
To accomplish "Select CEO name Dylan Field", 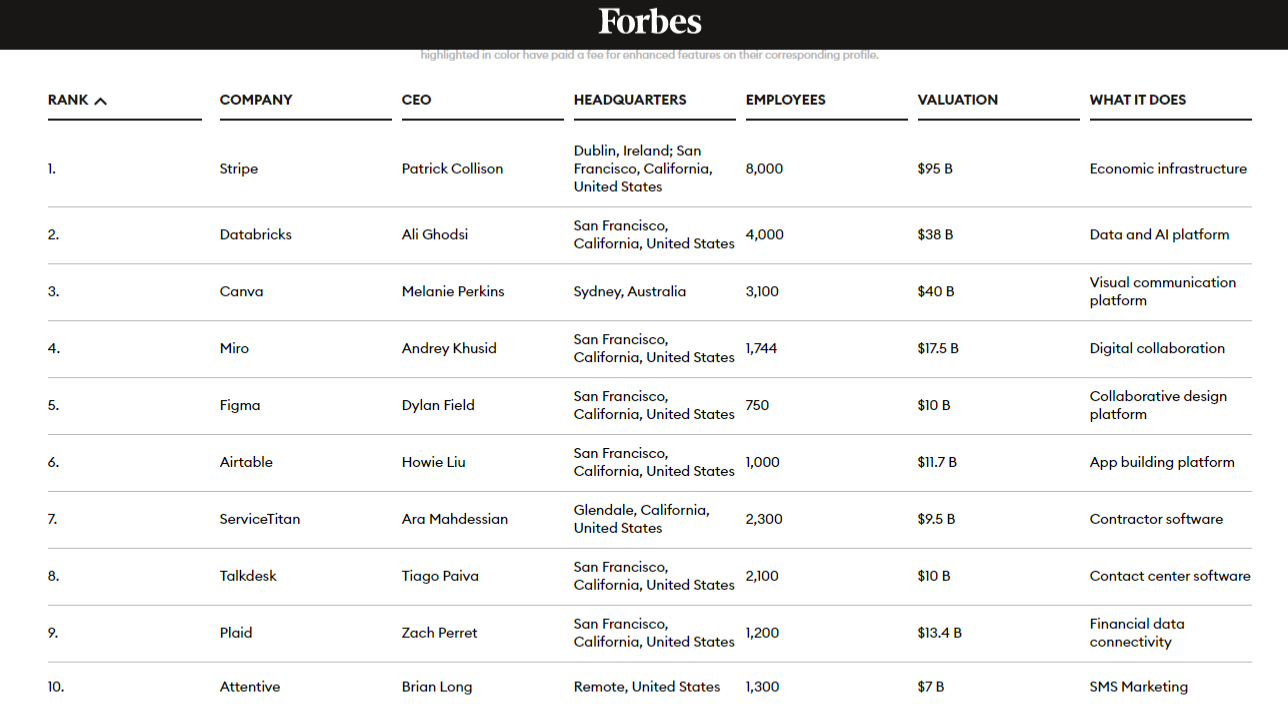I will click(x=438, y=406).
